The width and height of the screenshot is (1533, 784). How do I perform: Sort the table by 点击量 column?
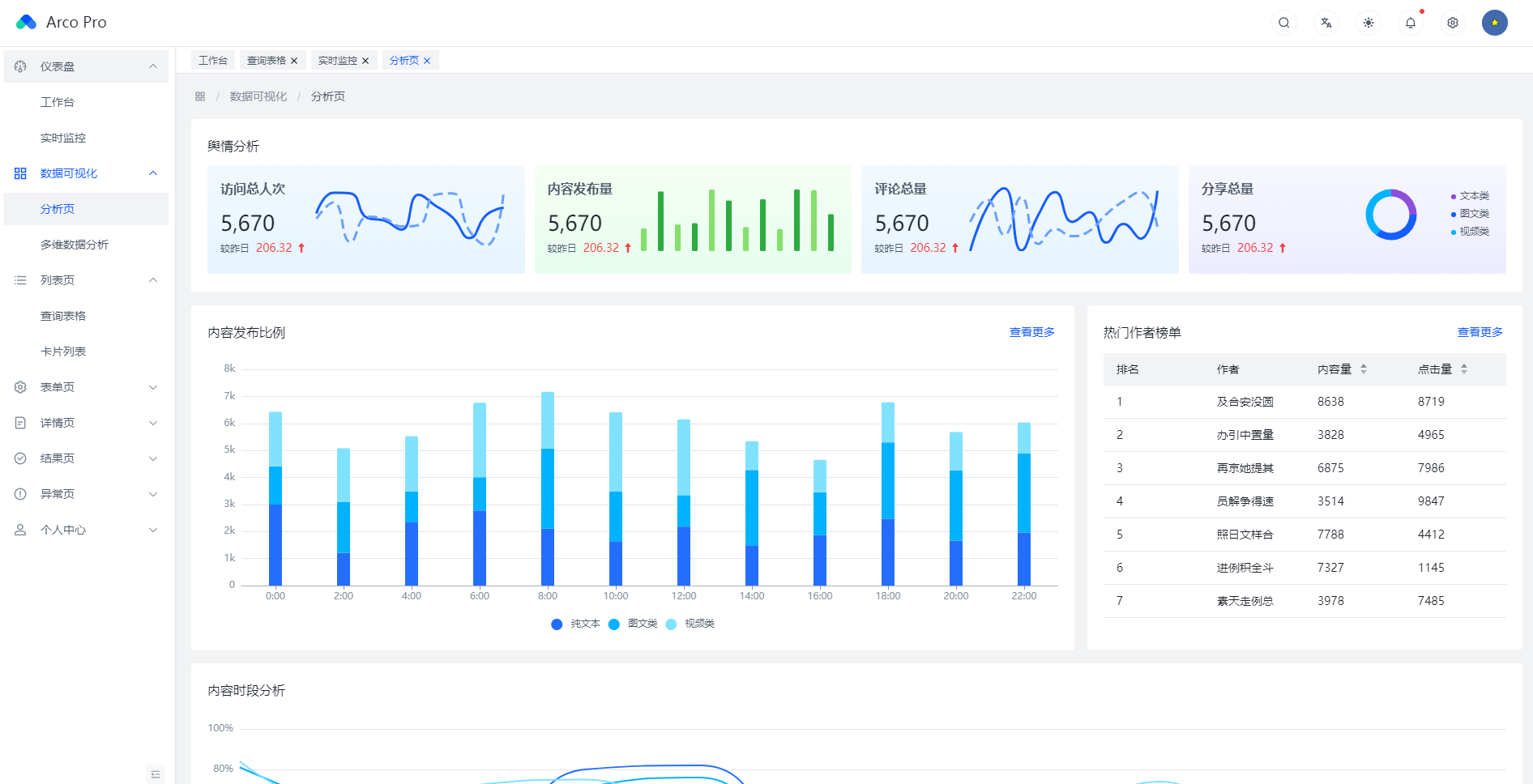coord(1464,369)
